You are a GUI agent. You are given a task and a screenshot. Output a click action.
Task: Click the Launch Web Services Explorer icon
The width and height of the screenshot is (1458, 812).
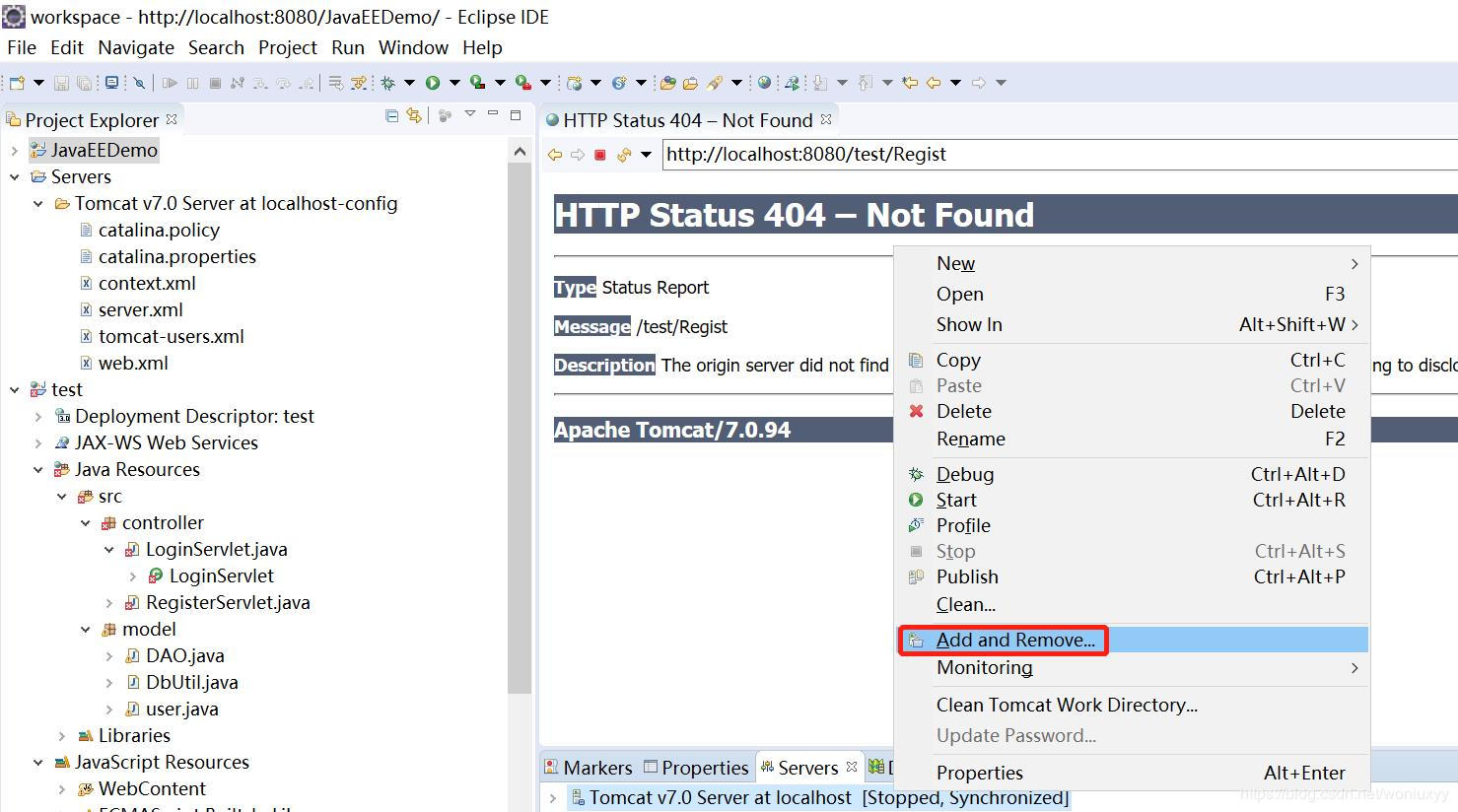click(792, 83)
